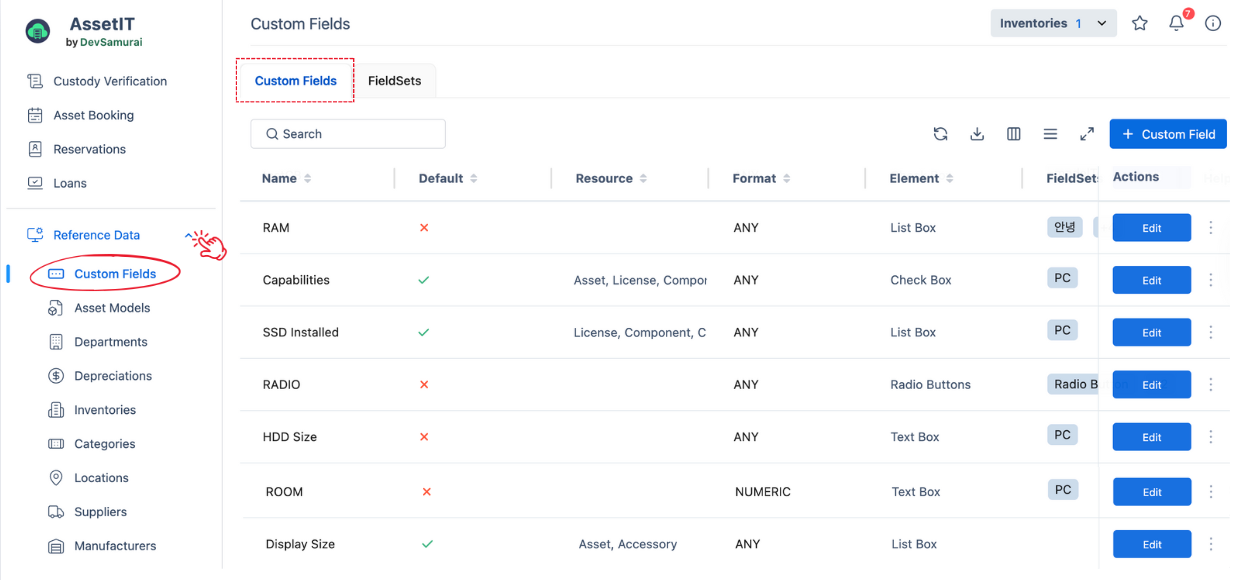
Task: Select the Custom Fields tab
Action: tap(295, 81)
